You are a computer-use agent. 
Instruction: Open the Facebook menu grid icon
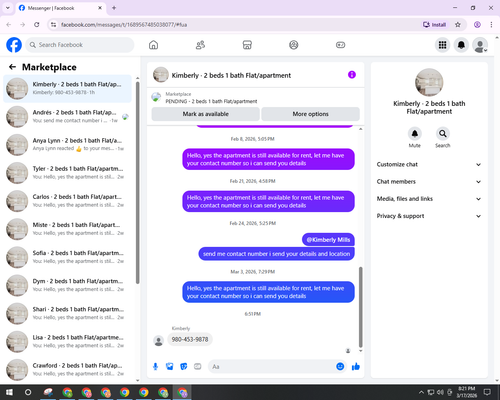[x=442, y=45]
